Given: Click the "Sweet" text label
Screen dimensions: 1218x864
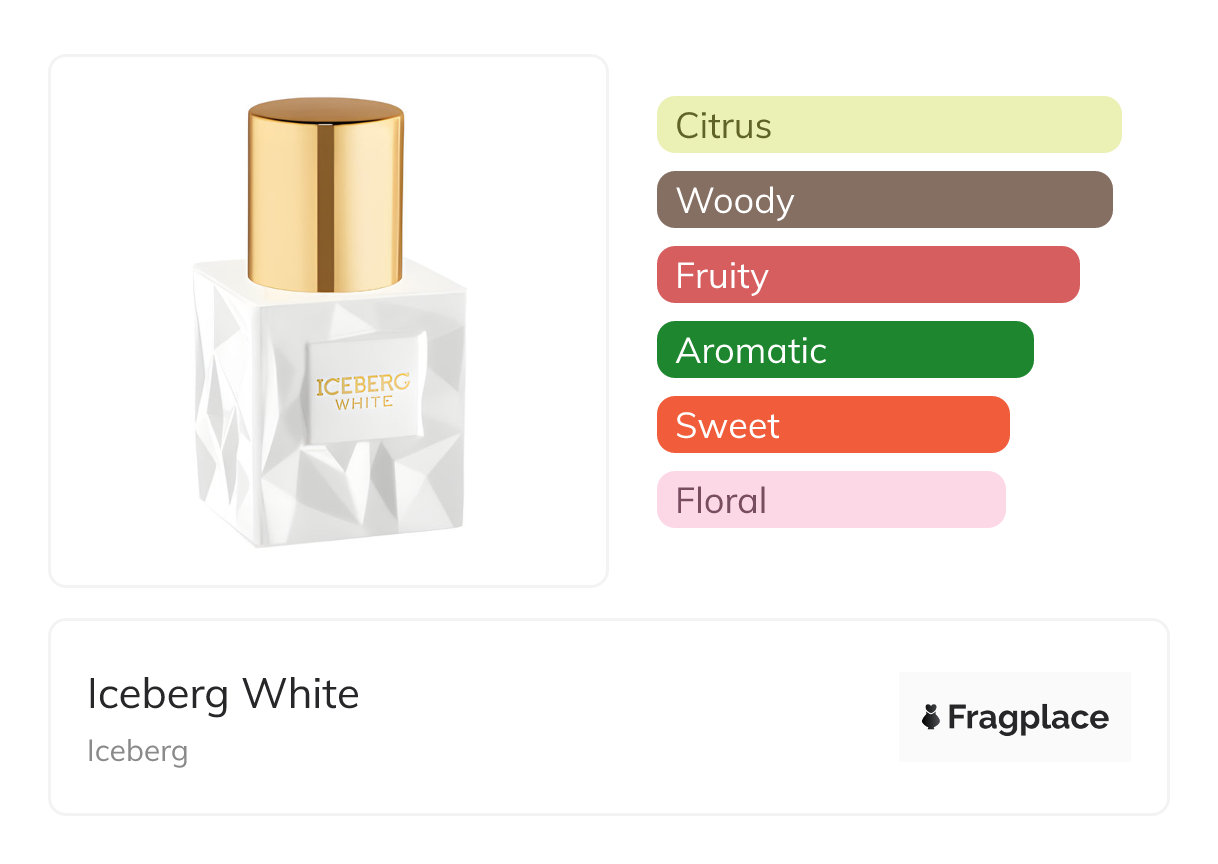Looking at the screenshot, I should [727, 426].
